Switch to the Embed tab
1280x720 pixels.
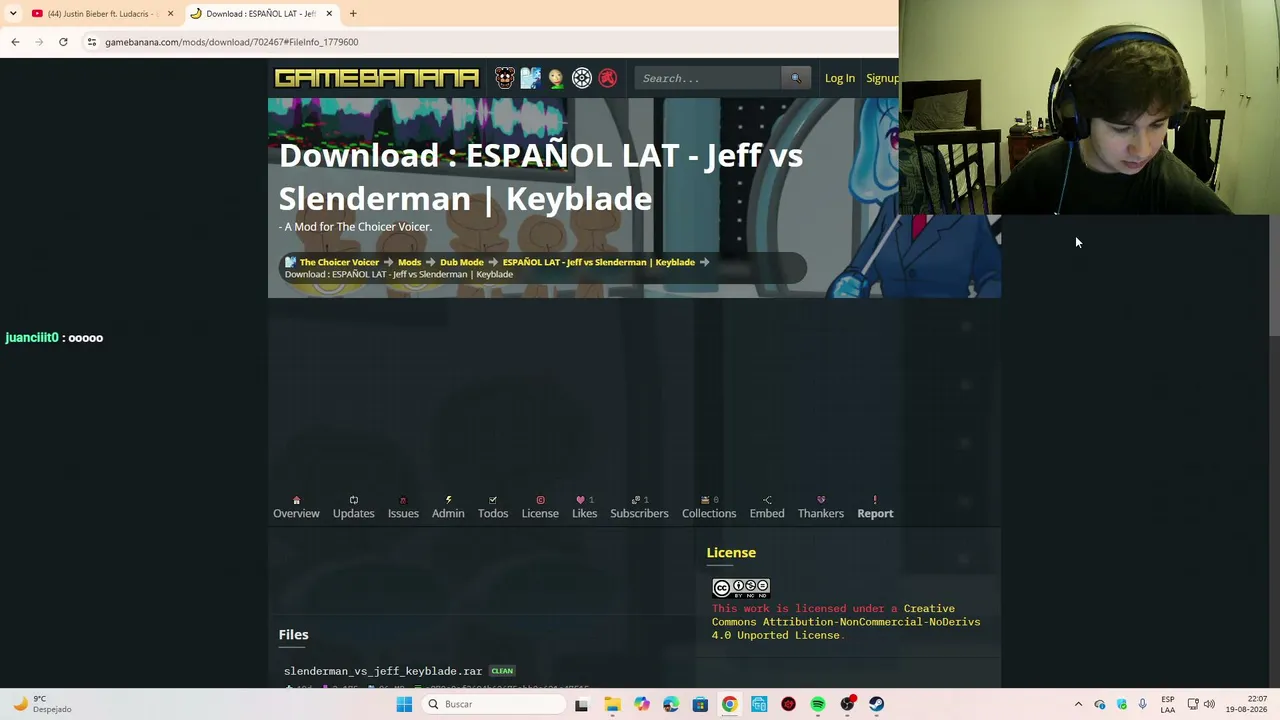tap(767, 507)
